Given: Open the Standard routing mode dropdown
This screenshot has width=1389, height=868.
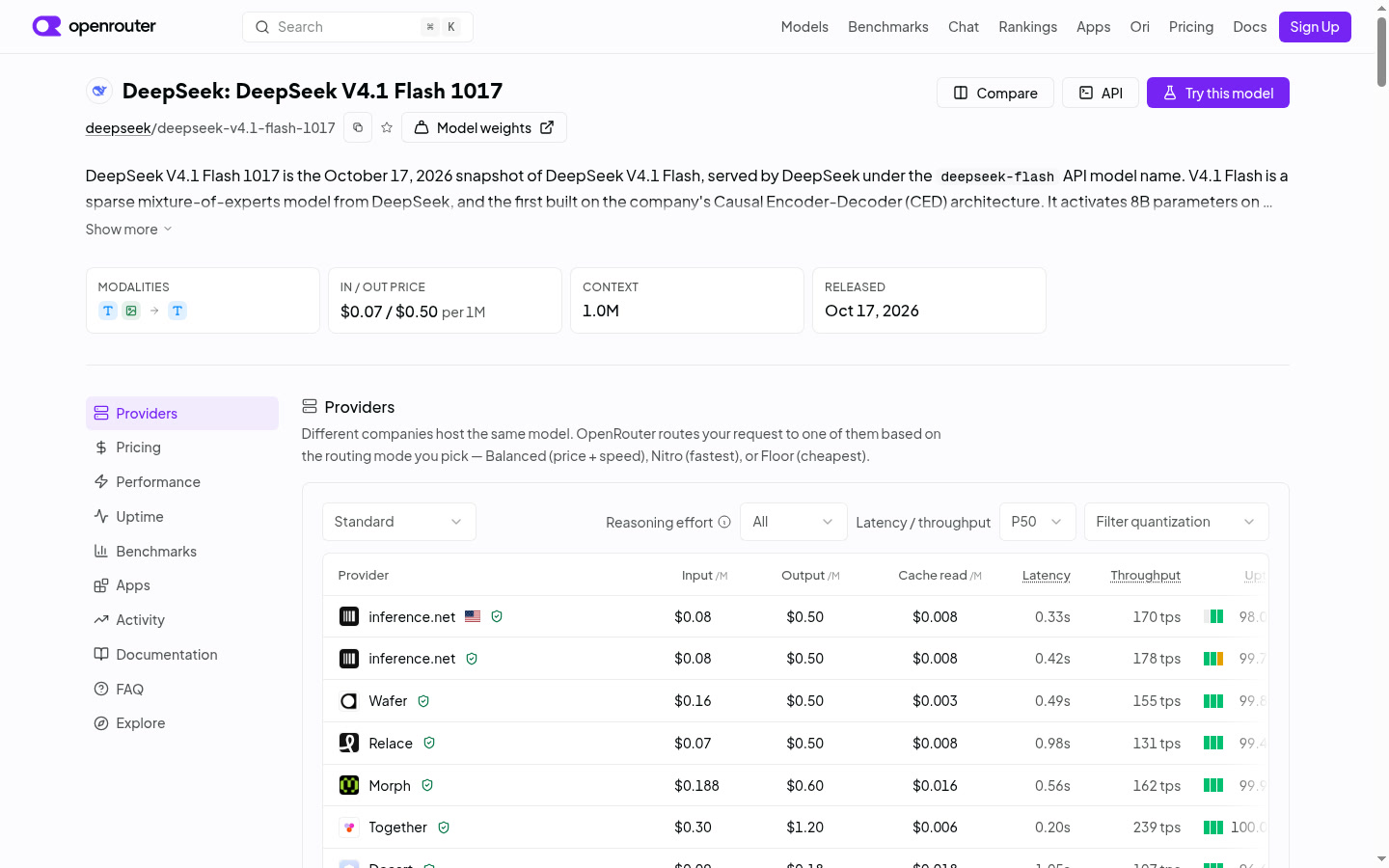Looking at the screenshot, I should point(399,522).
